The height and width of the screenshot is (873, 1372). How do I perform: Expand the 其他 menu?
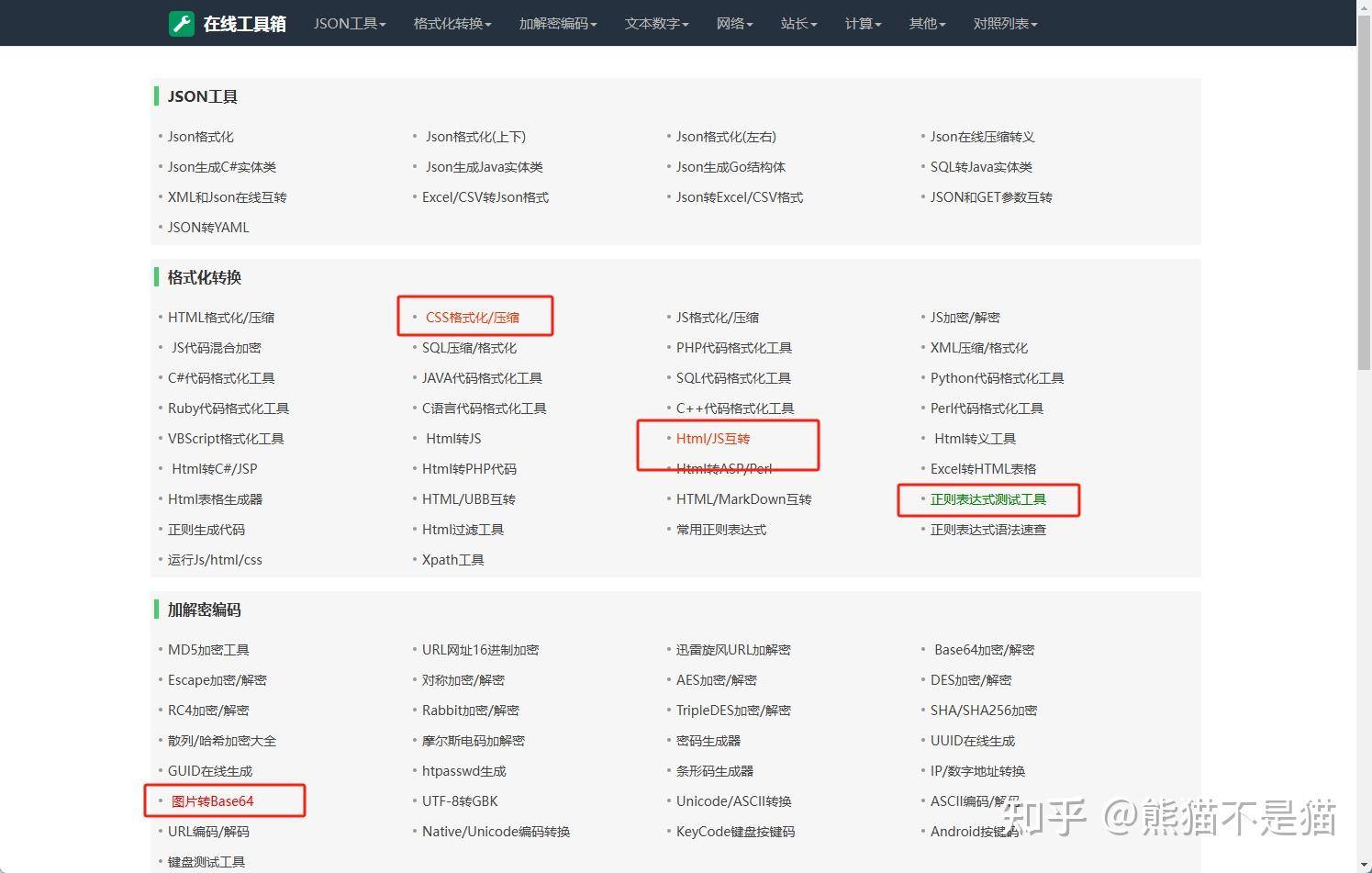(x=928, y=24)
